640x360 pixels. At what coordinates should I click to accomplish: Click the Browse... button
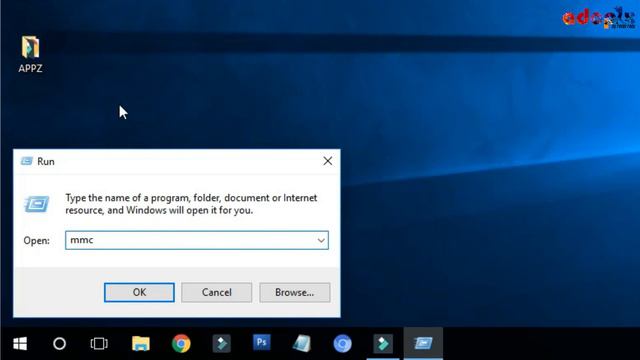(294, 292)
